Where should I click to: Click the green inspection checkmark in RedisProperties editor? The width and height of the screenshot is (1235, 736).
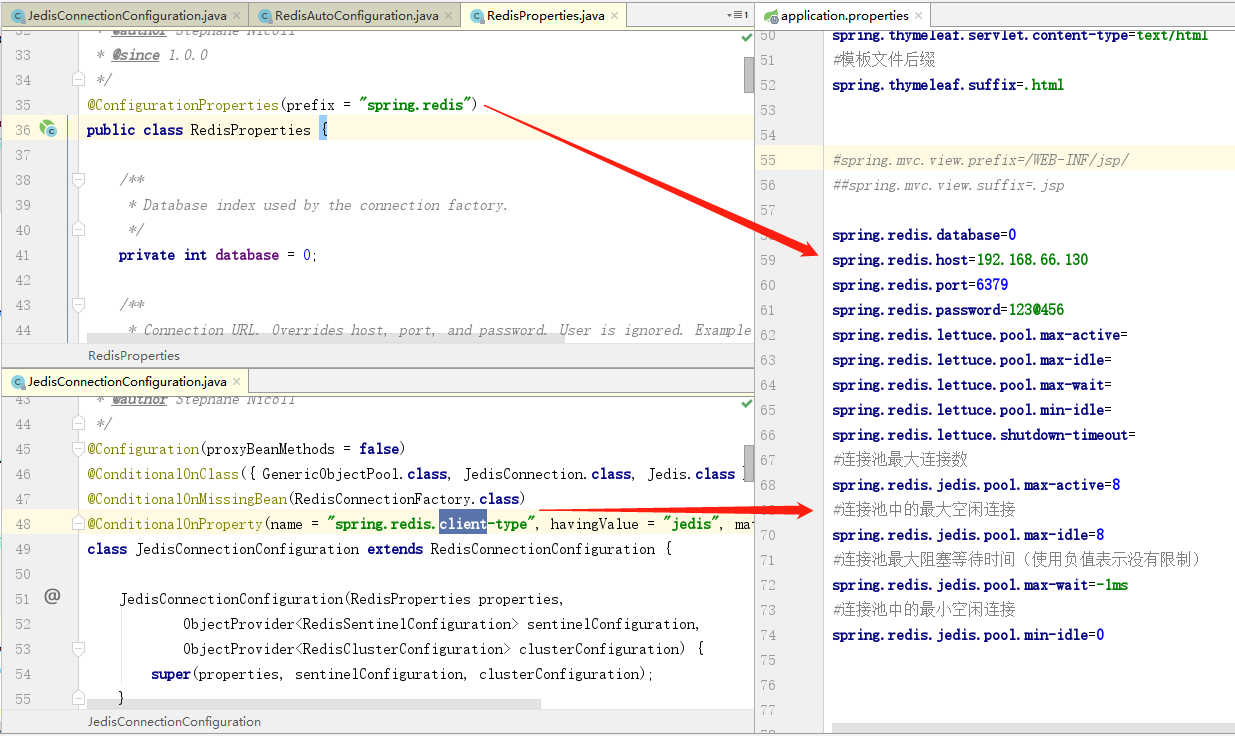746,37
